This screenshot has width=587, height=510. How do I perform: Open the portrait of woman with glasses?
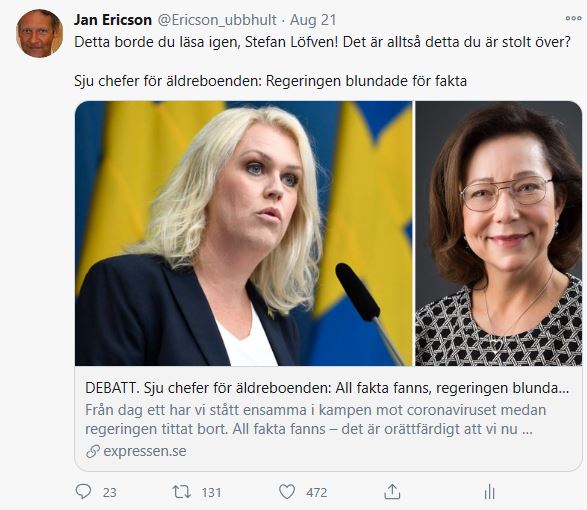[499, 233]
